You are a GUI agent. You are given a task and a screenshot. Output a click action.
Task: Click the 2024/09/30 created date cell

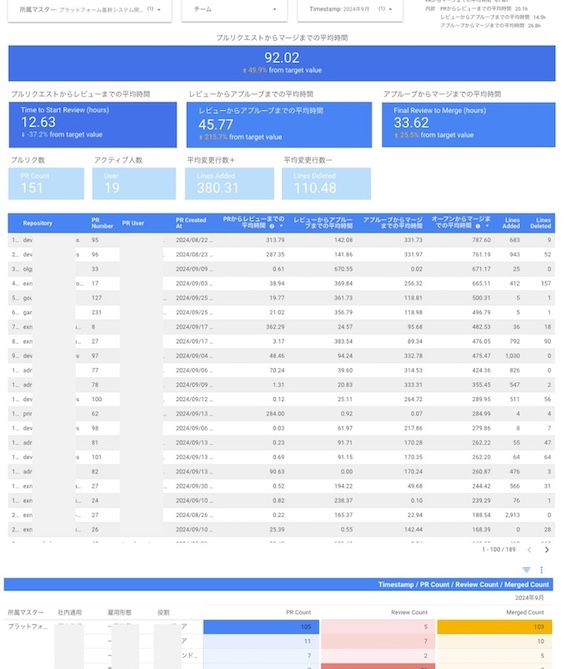coord(194,486)
